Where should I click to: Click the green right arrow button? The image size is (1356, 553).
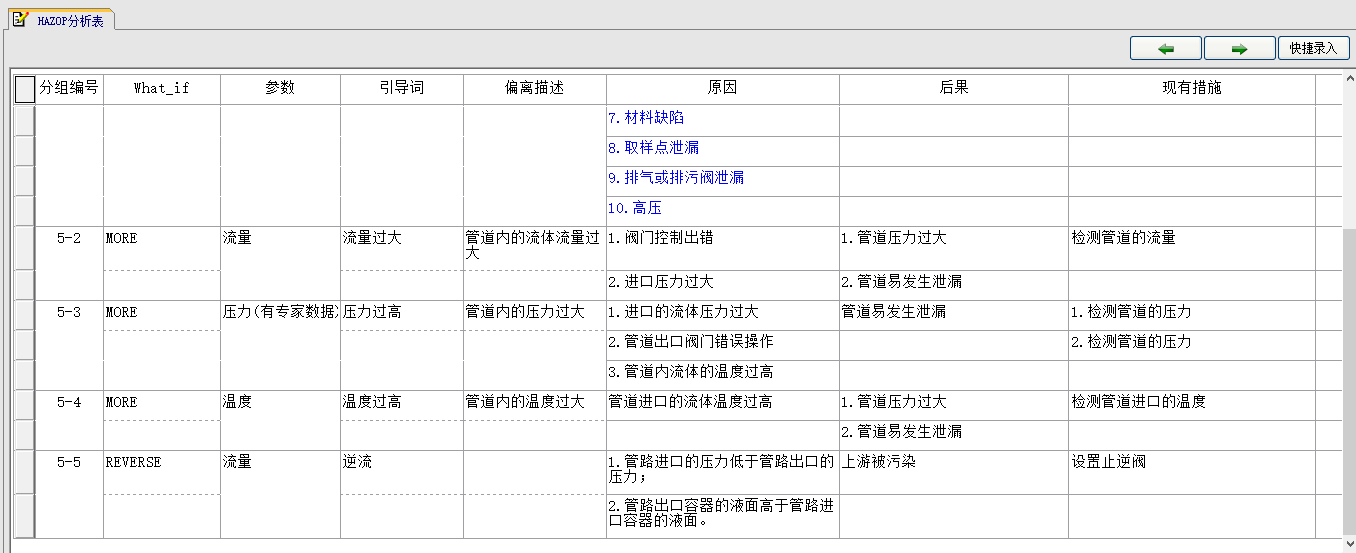pyautogui.click(x=1240, y=48)
